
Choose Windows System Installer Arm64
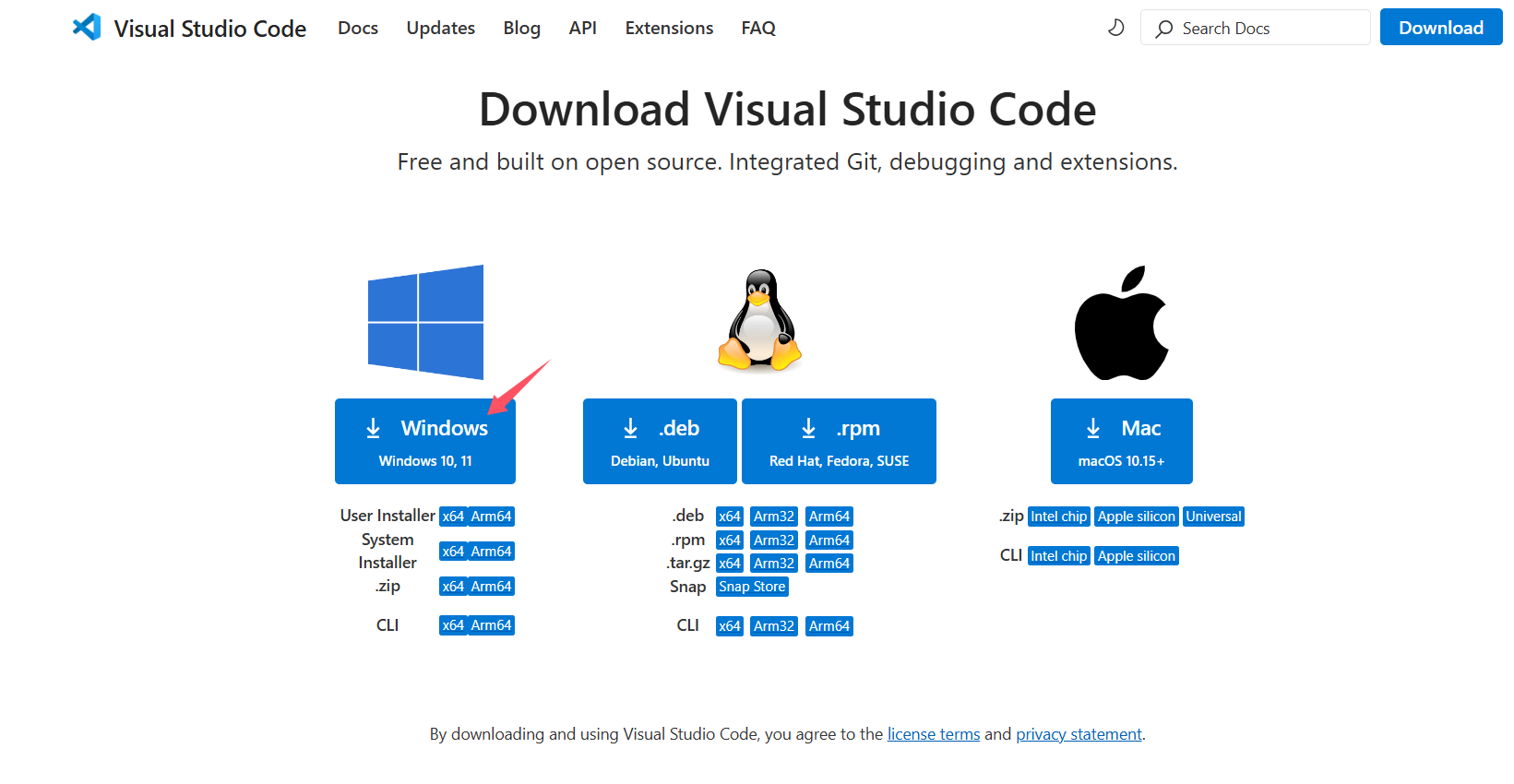491,552
